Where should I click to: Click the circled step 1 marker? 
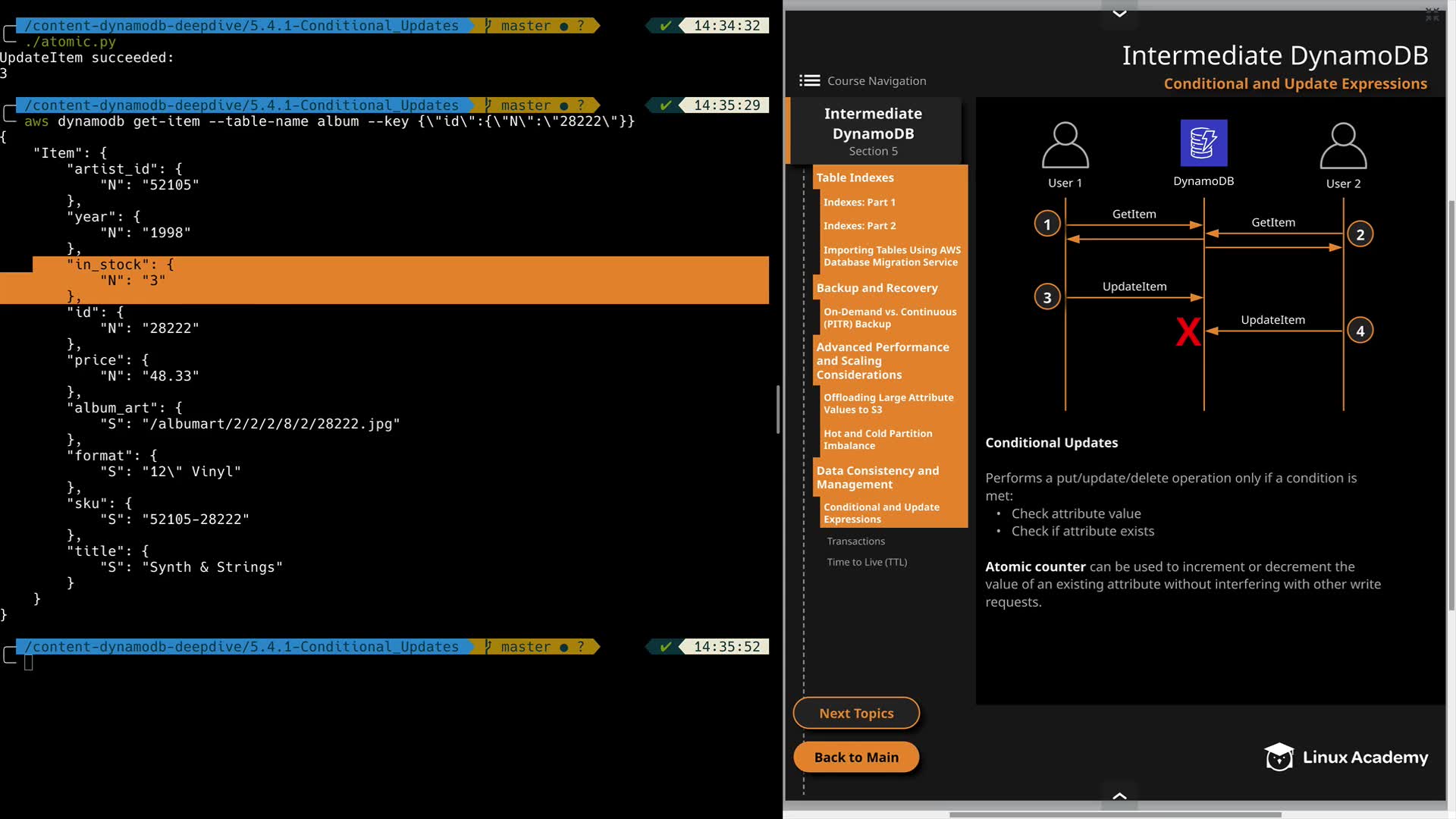point(1047,224)
